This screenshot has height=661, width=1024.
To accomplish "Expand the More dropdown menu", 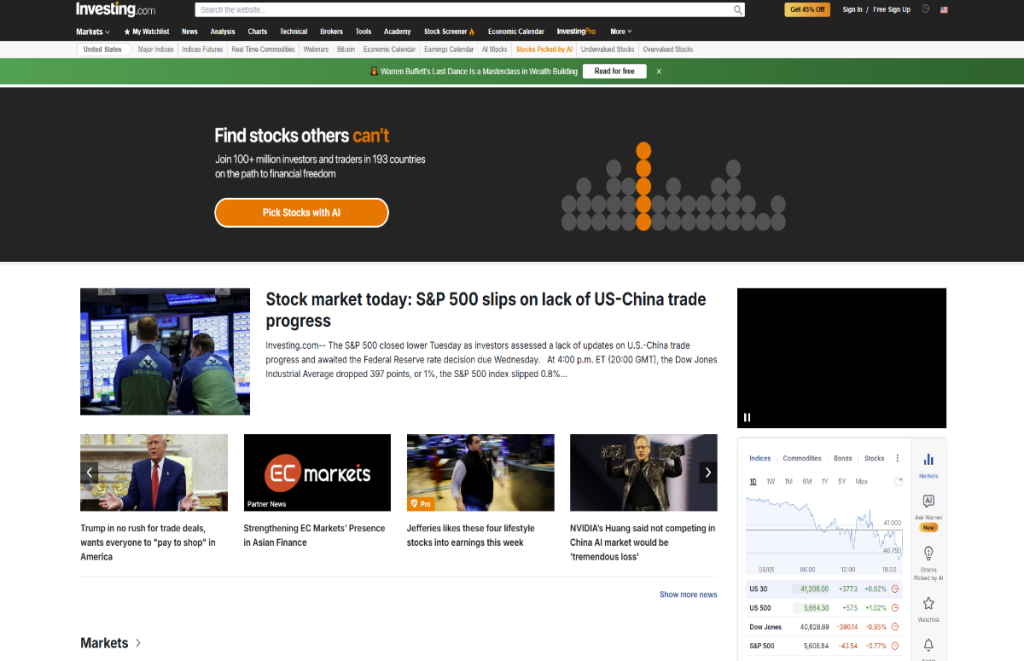I will click(621, 31).
